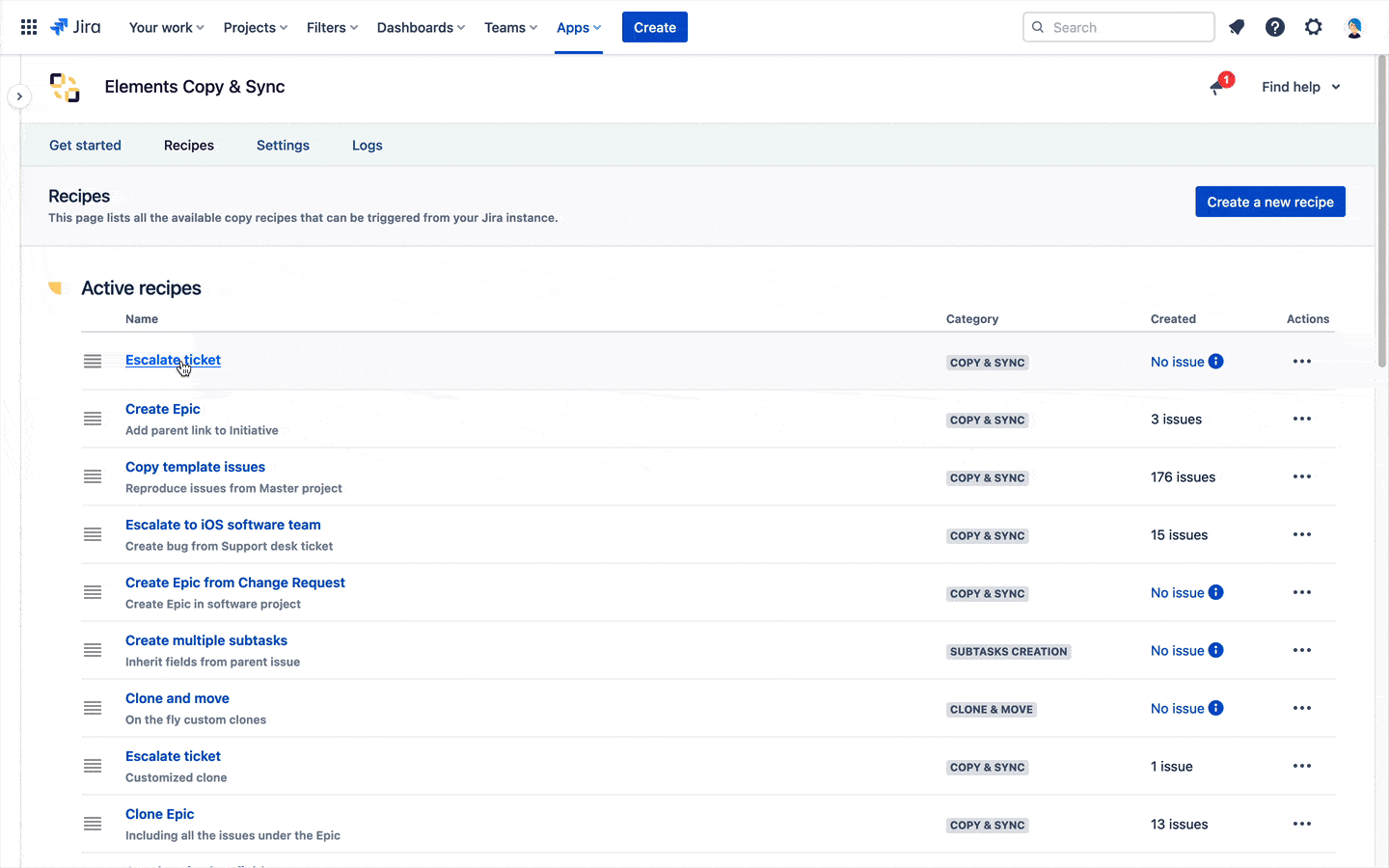
Task: Switch to the Settings tab
Action: point(283,146)
